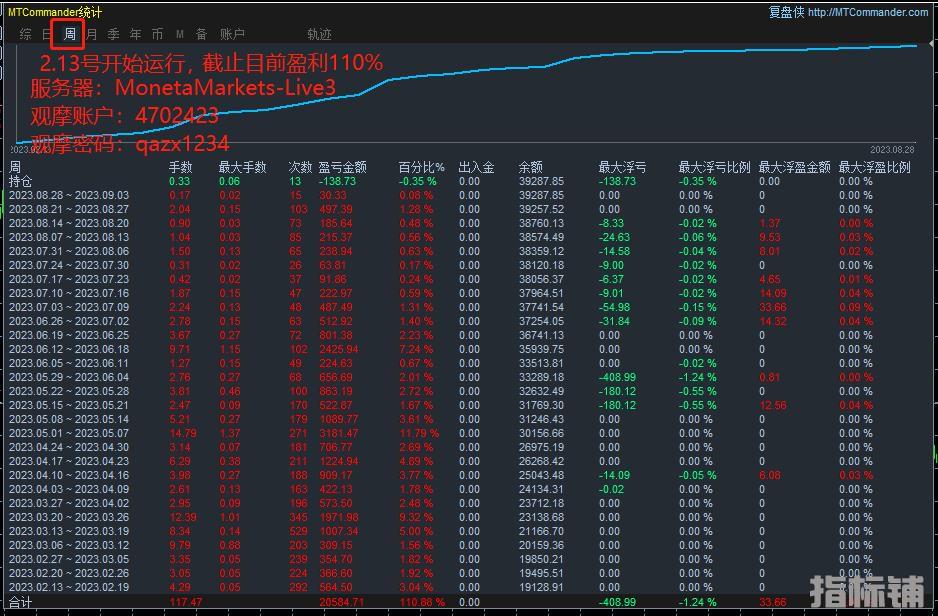This screenshot has width=938, height=616.
Task: Switch to the 季 quarterly tab
Action: point(114,34)
